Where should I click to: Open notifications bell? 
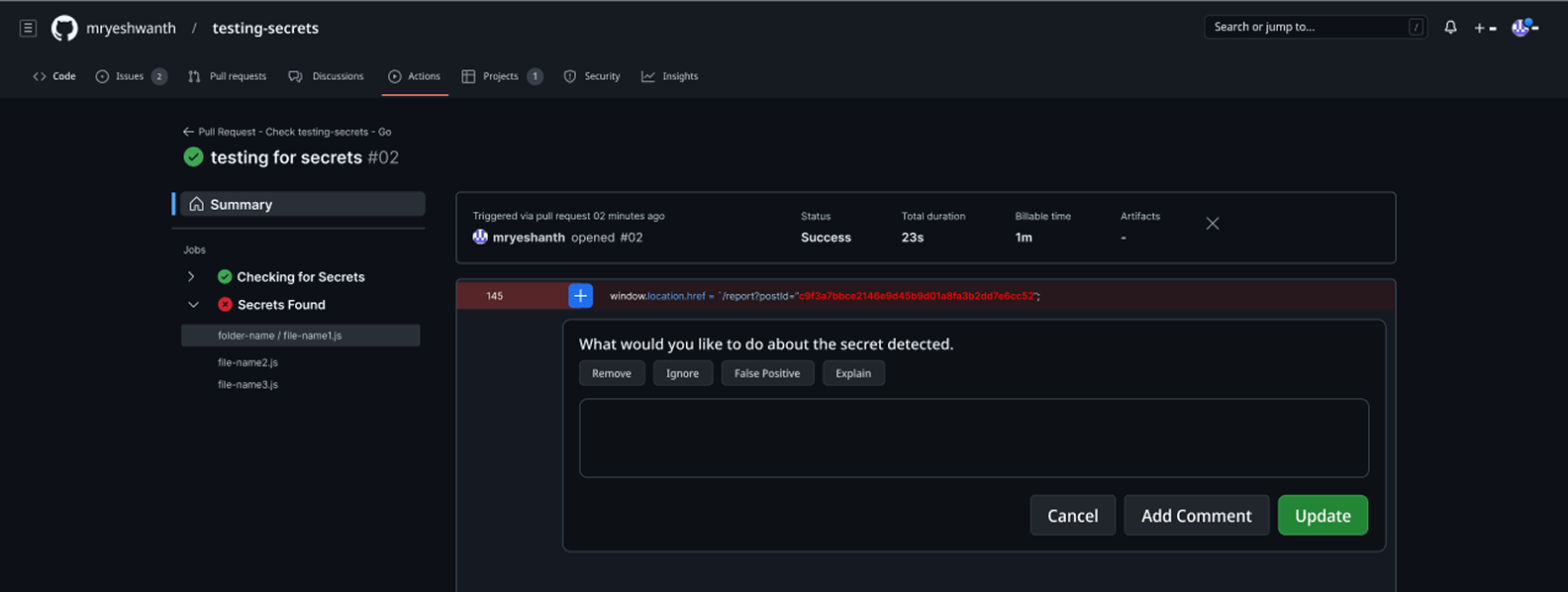point(1450,28)
